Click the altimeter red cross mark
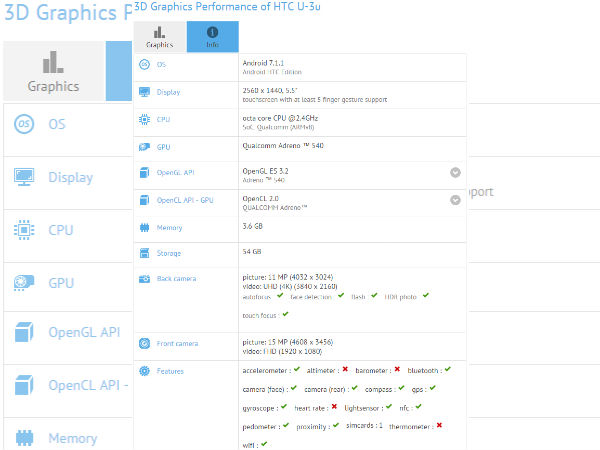The width and height of the screenshot is (600, 450). pos(345,369)
